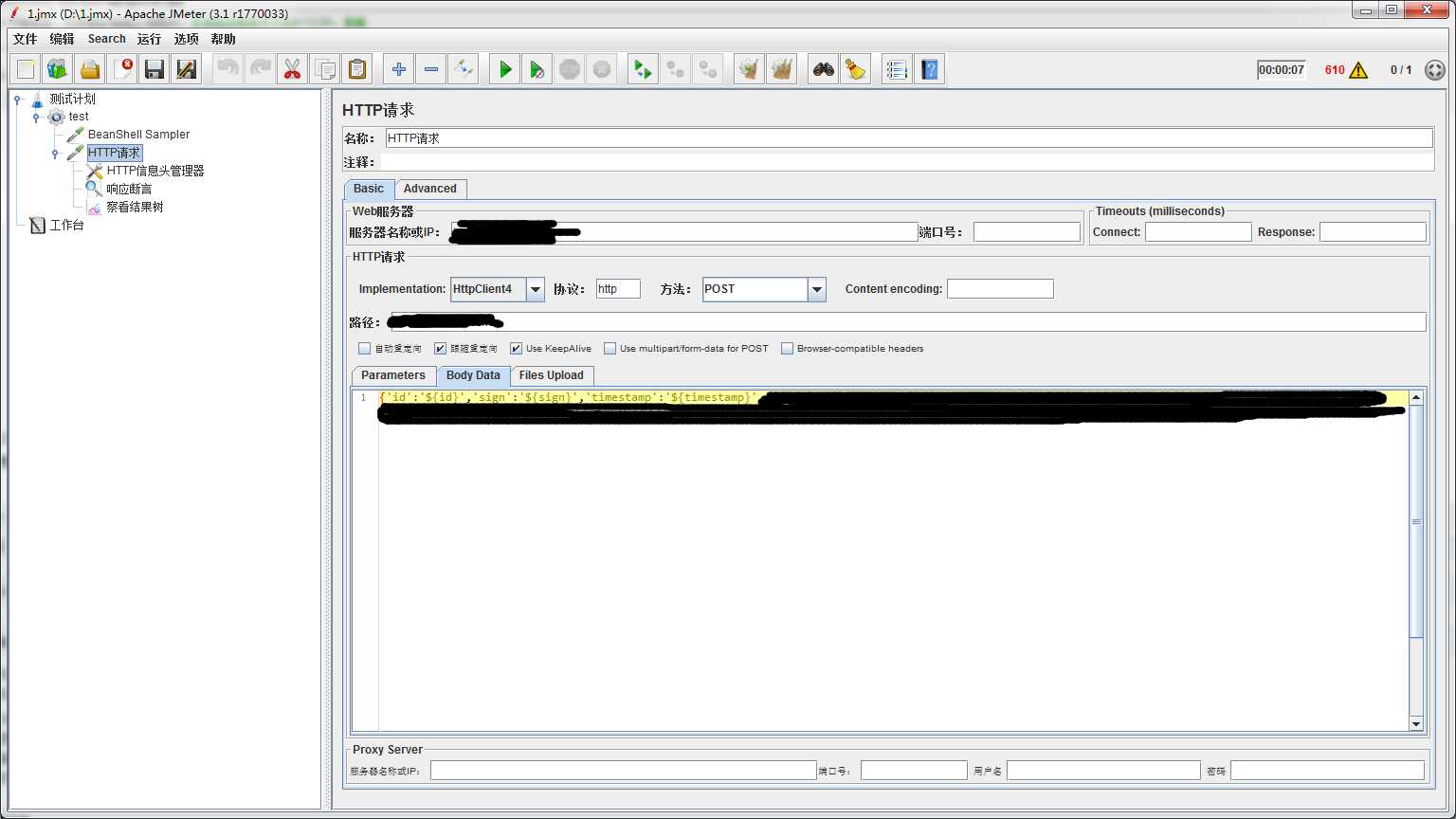Viewport: 1456px width, 819px height.
Task: Start test without pauses icon
Action: (x=537, y=69)
